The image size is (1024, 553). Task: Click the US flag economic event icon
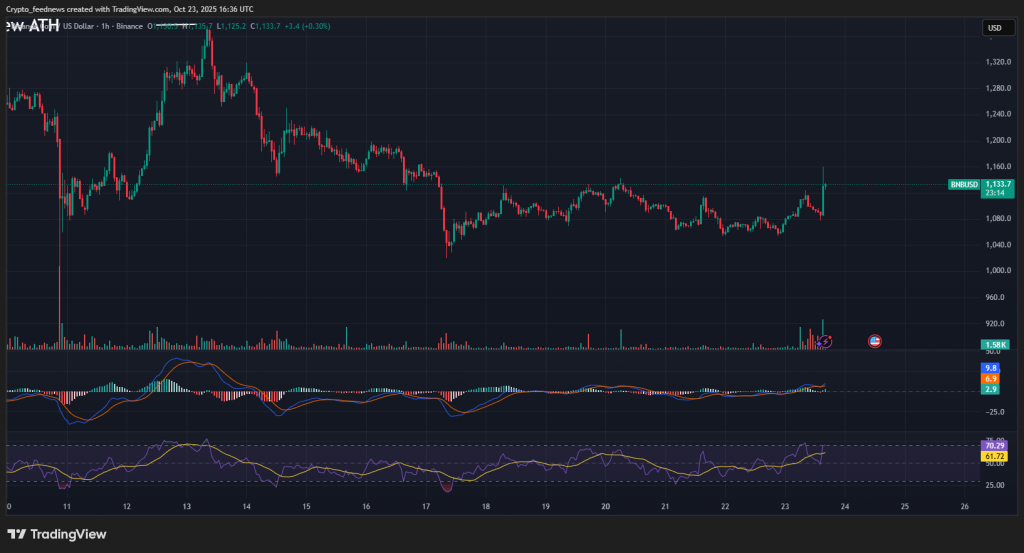tap(875, 341)
